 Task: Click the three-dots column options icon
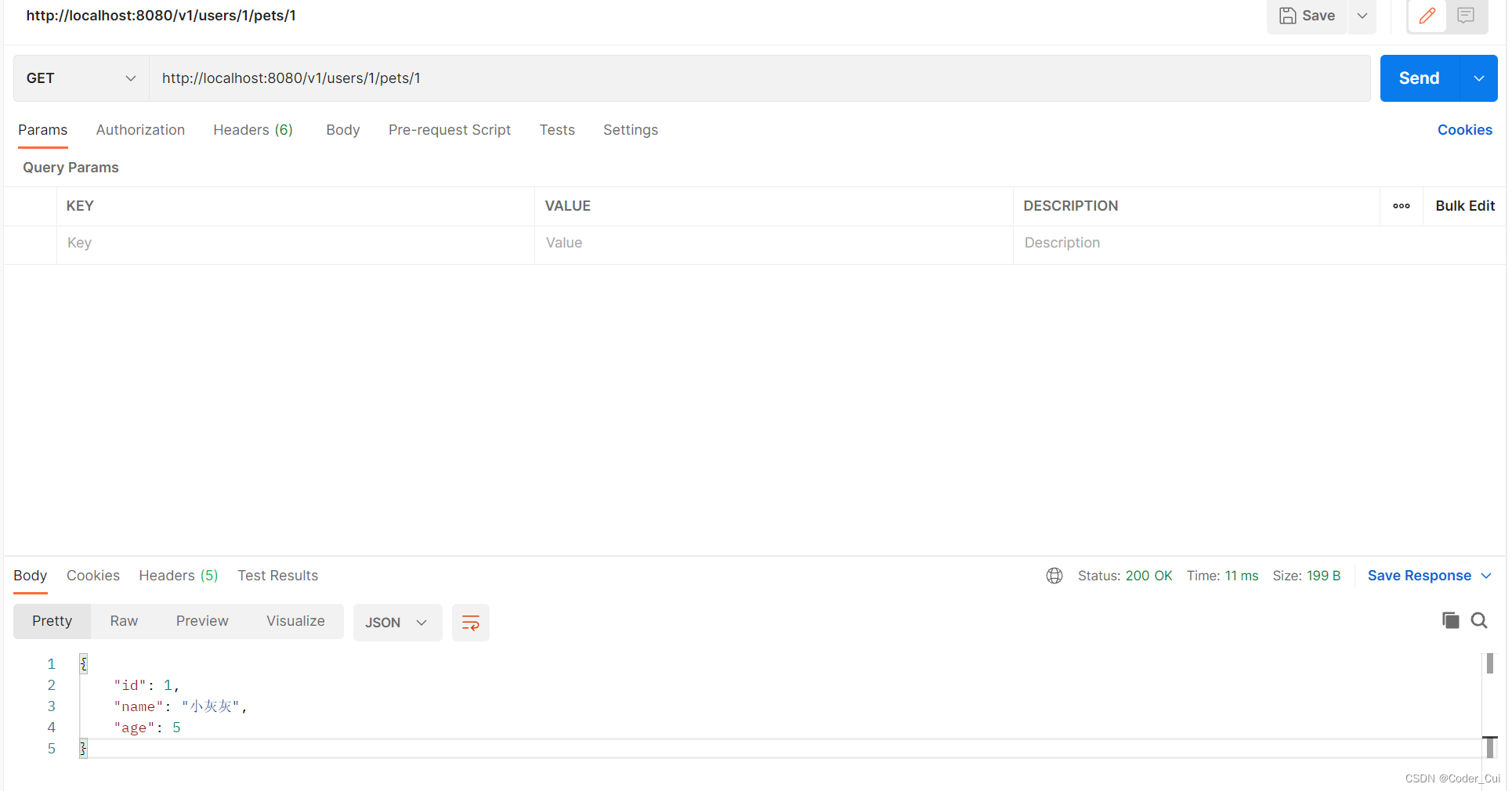(1402, 206)
